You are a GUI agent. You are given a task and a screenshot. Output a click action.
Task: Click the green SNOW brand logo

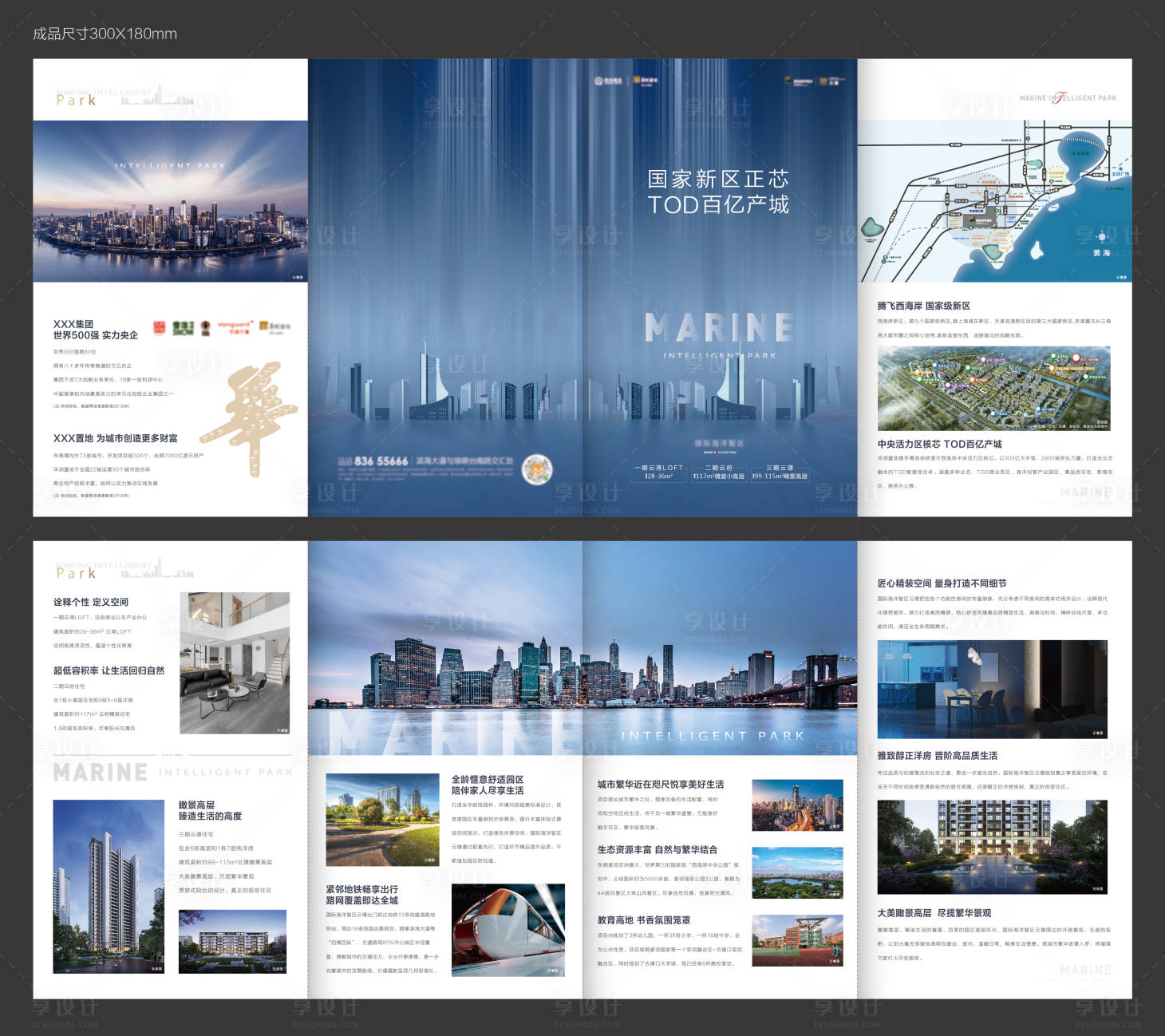[184, 328]
